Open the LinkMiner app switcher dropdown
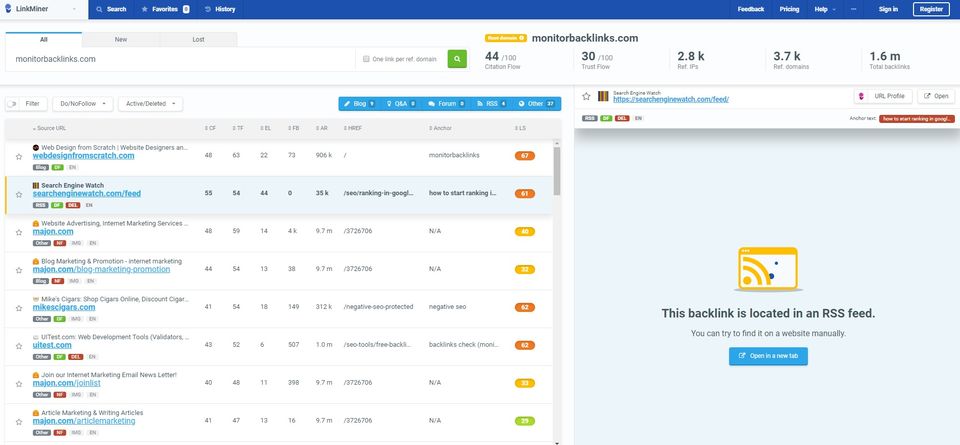 [x=74, y=9]
